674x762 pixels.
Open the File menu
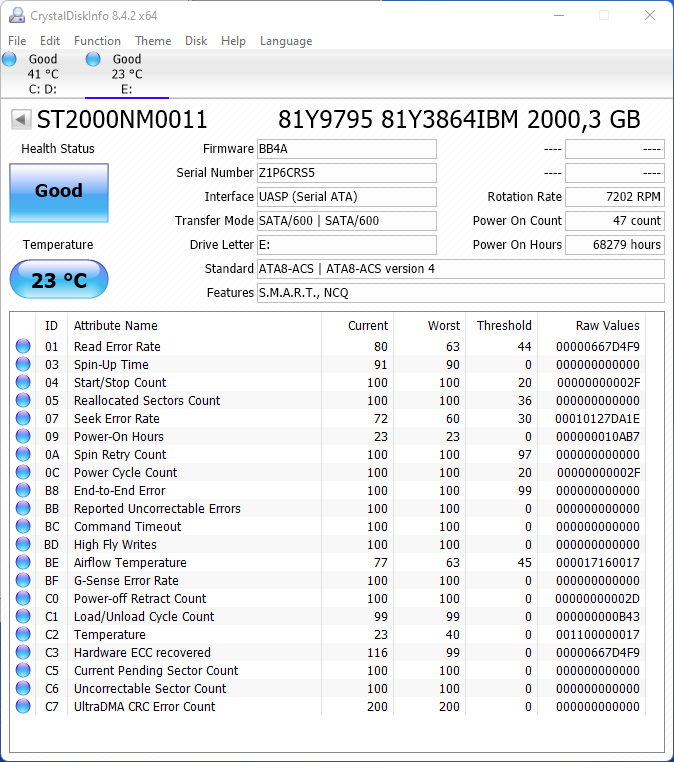[17, 41]
